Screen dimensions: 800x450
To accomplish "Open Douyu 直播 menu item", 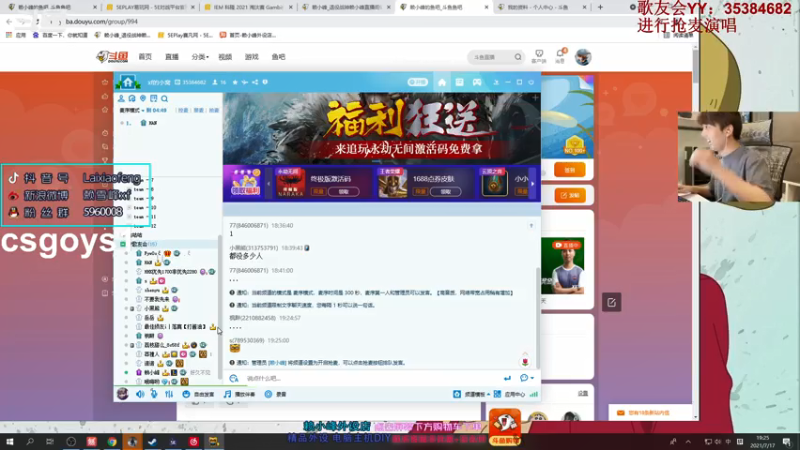I will click(172, 57).
